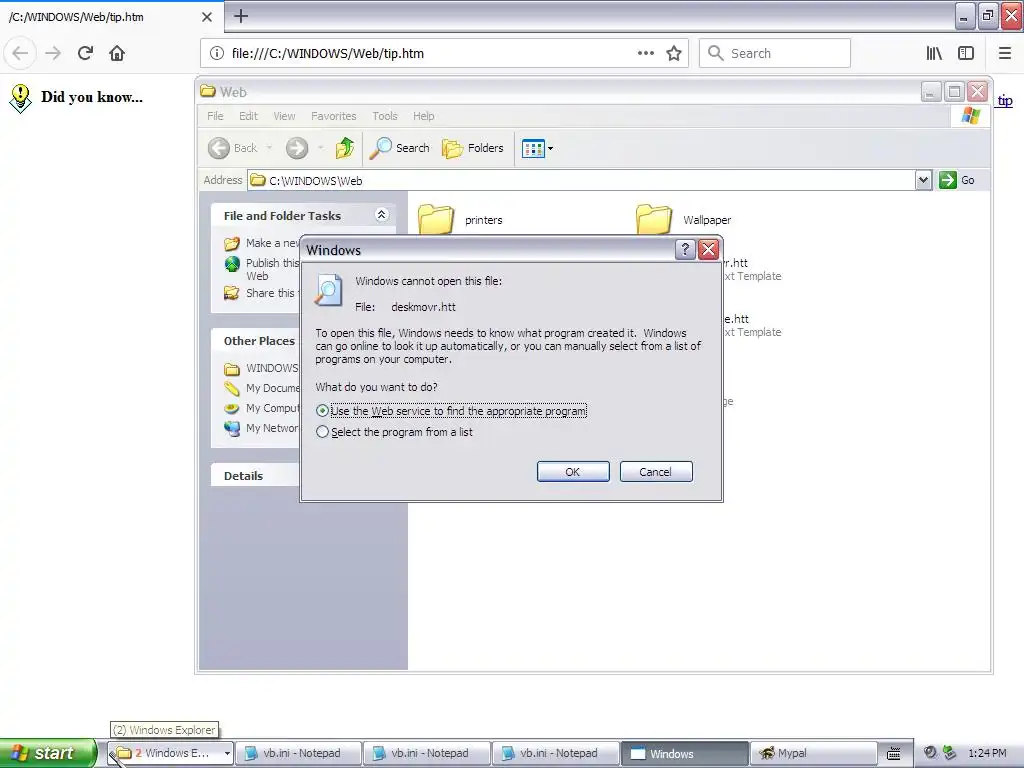Open on-screen keyboard tray icon
The image size is (1024, 768).
[x=893, y=754]
